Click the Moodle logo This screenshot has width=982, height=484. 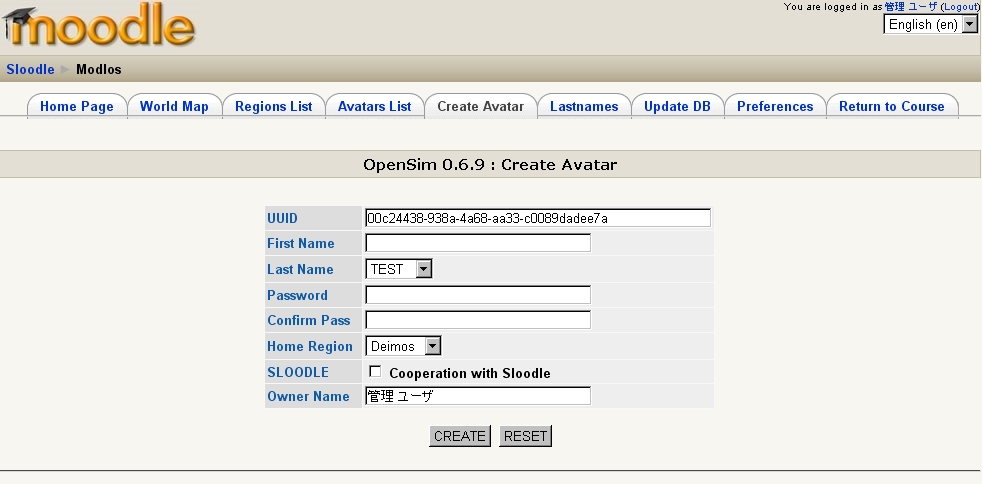point(98,27)
